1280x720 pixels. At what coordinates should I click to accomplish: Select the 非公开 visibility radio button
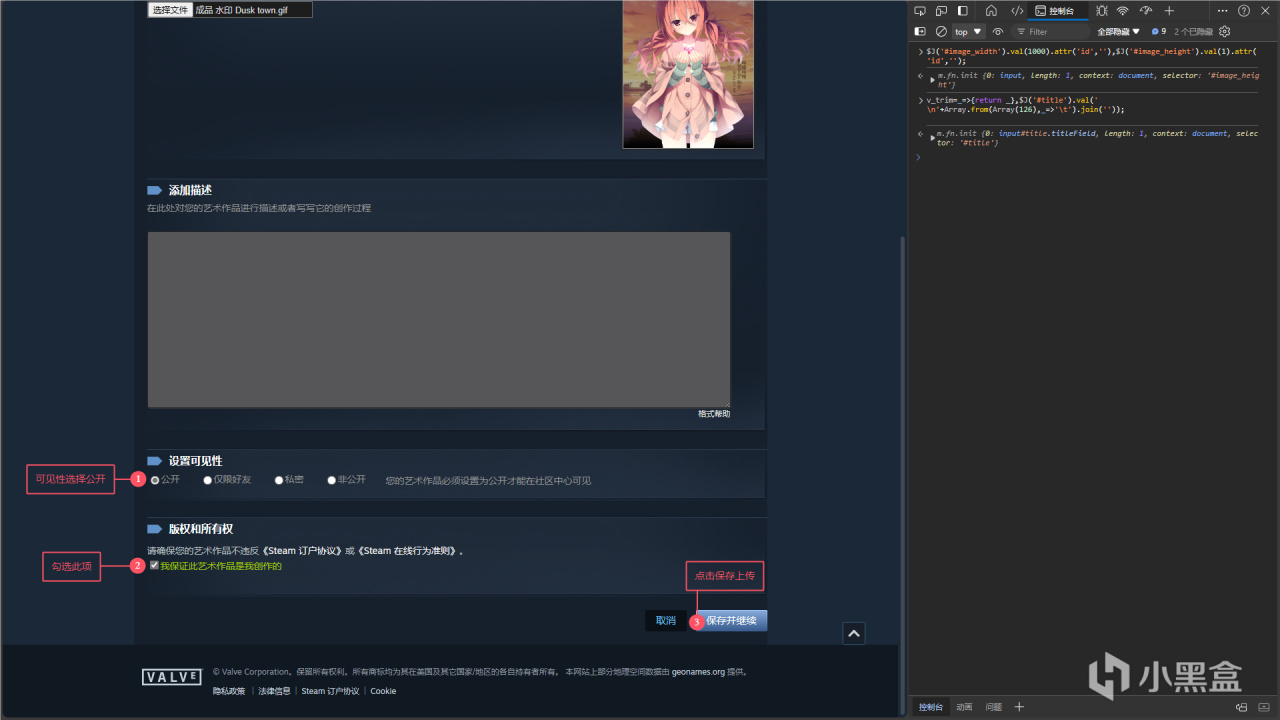point(332,480)
